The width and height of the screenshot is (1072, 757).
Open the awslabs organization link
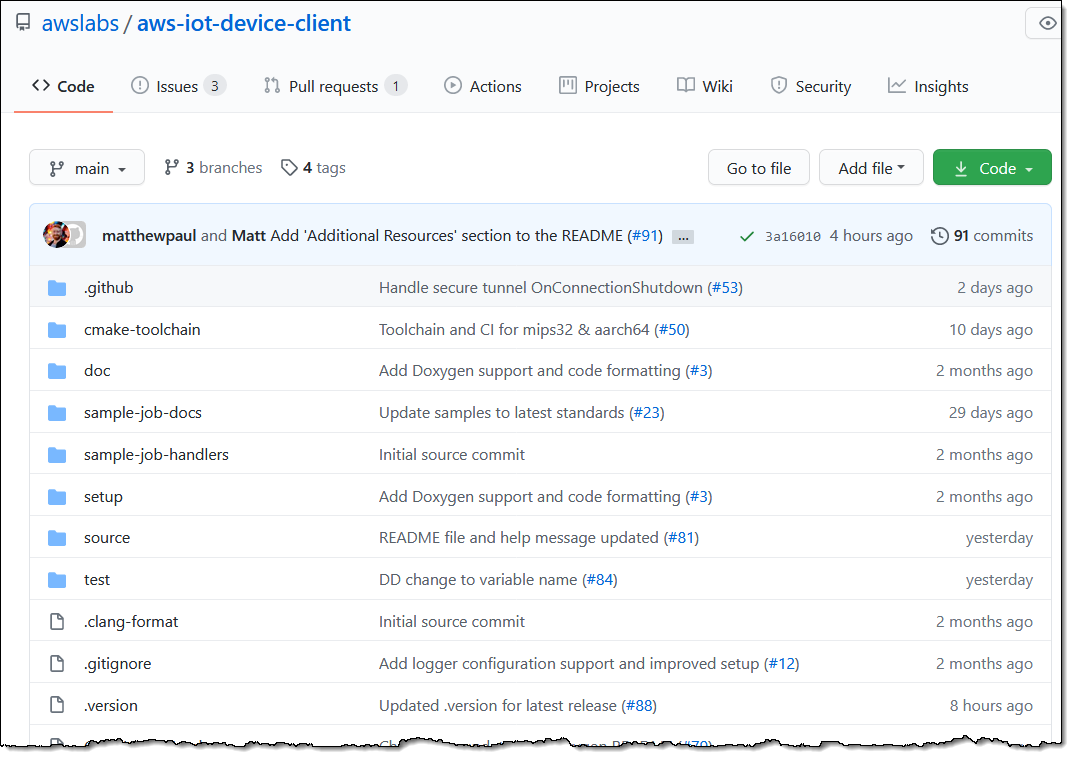[80, 23]
